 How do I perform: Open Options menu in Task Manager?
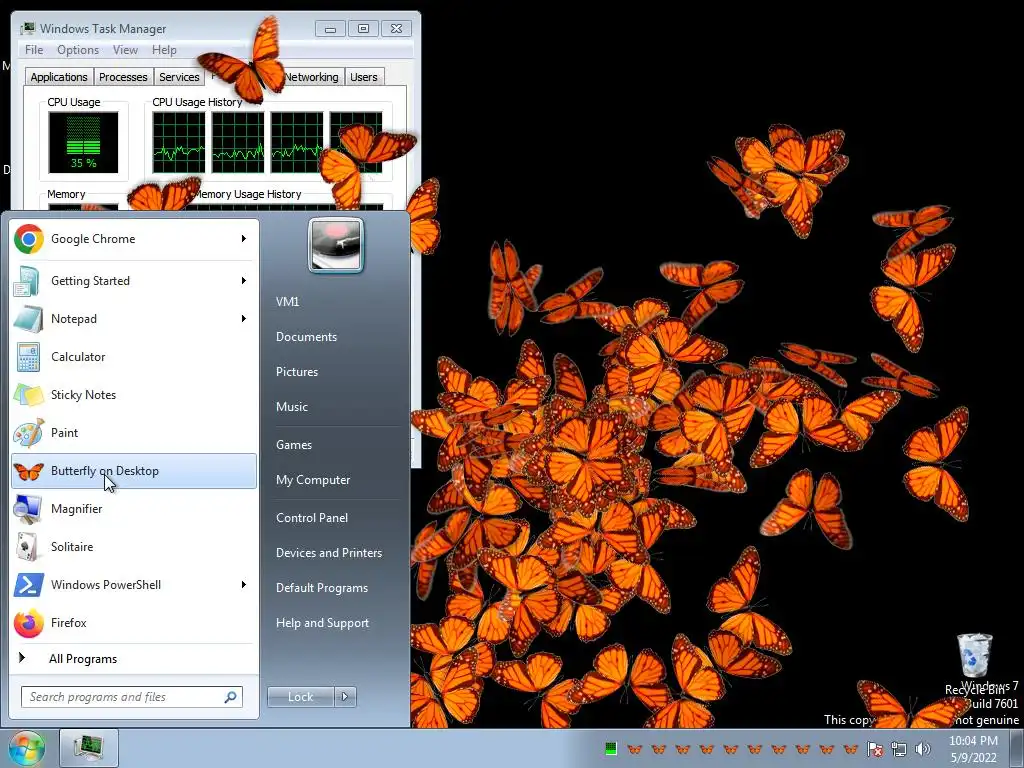pos(78,50)
